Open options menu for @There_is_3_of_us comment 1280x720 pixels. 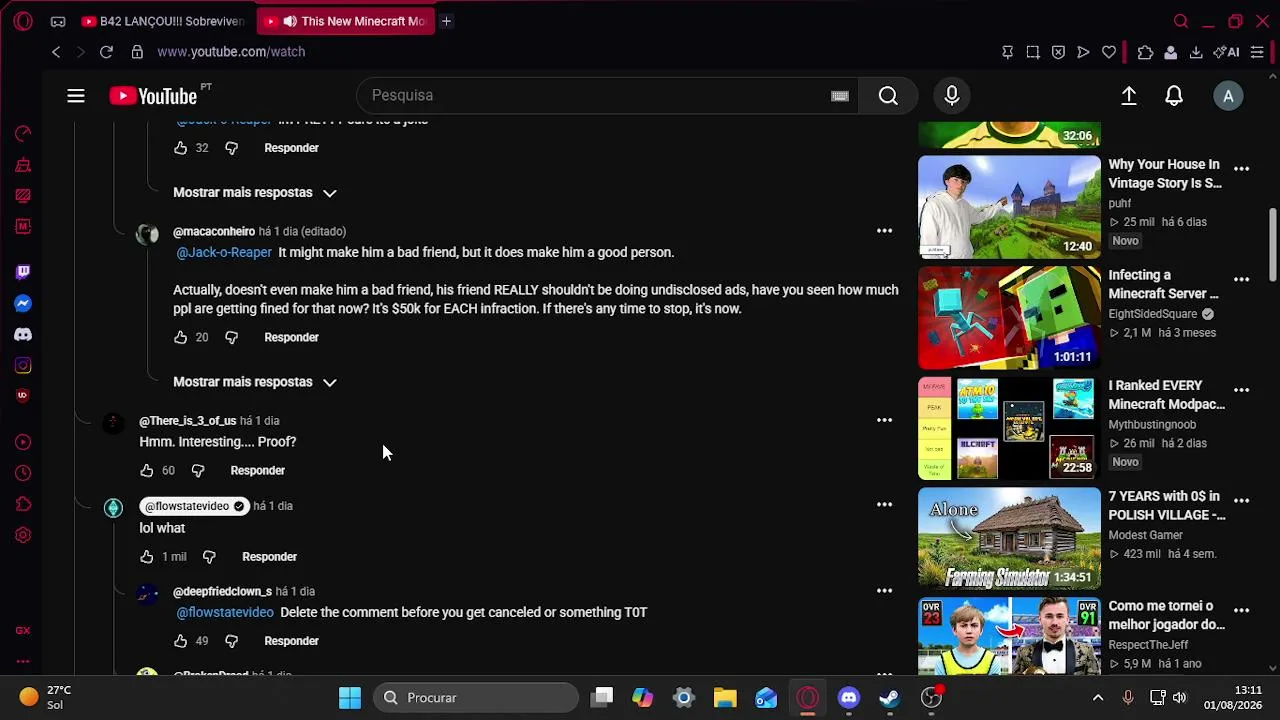click(884, 421)
